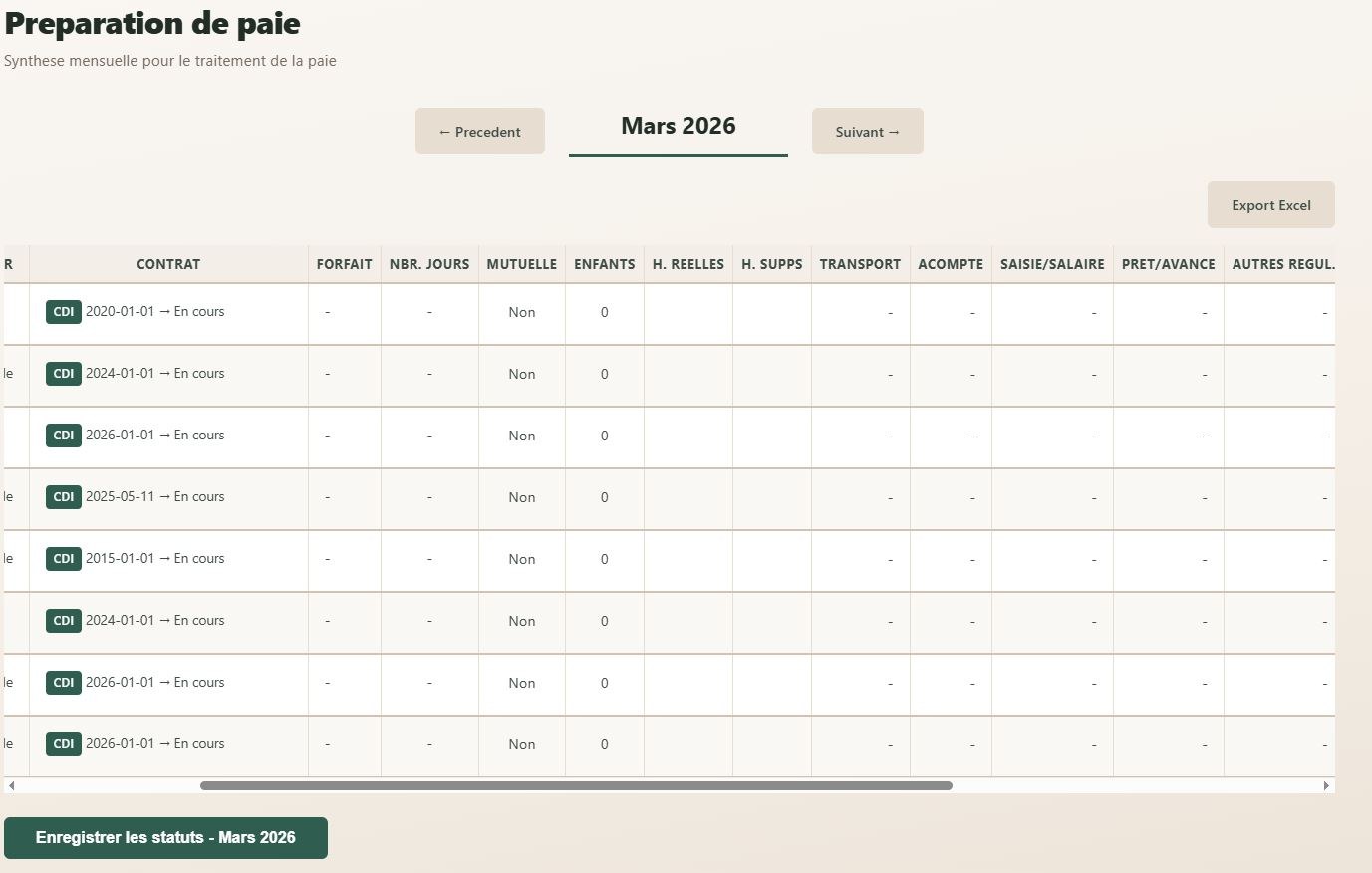
Task: Click the MUTUELLE column header
Action: tap(521, 264)
